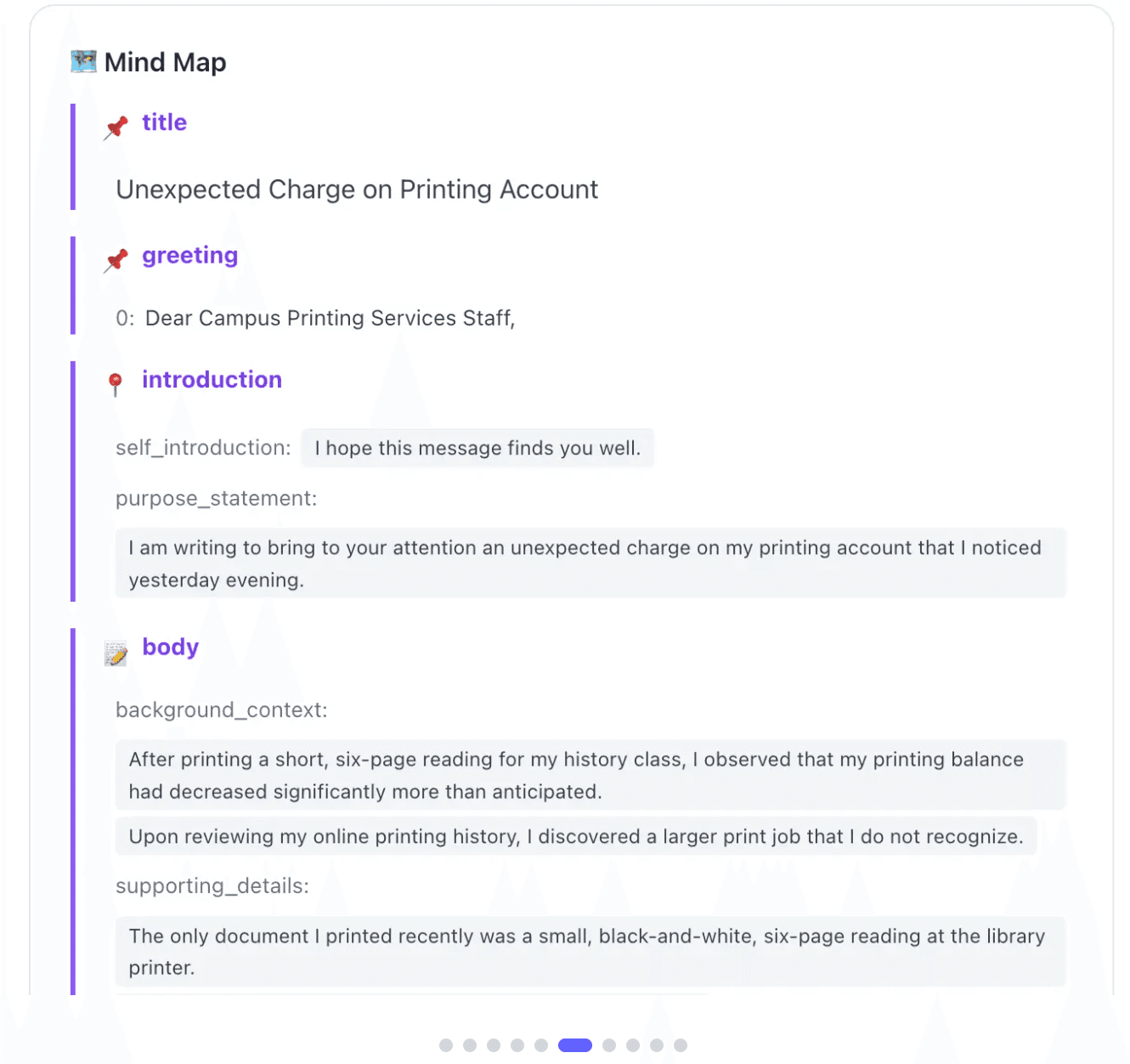
Task: Click the purpose_statement text box
Action: (x=590, y=563)
